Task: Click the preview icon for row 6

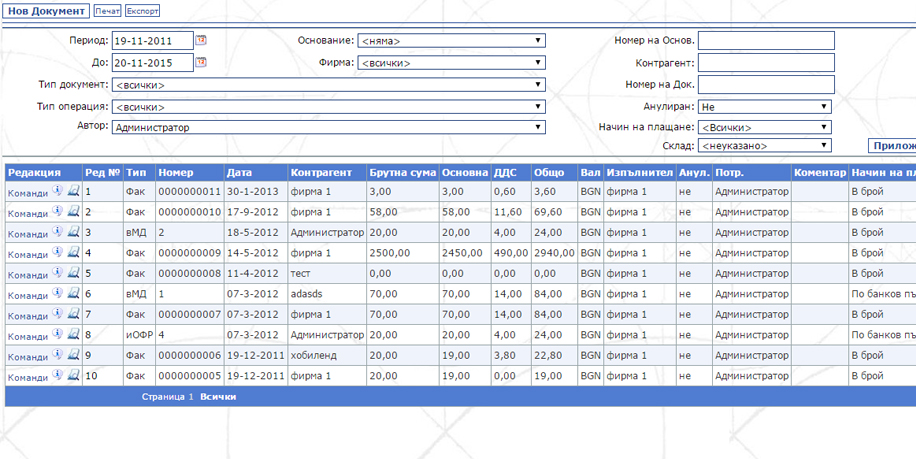Action: [x=73, y=293]
